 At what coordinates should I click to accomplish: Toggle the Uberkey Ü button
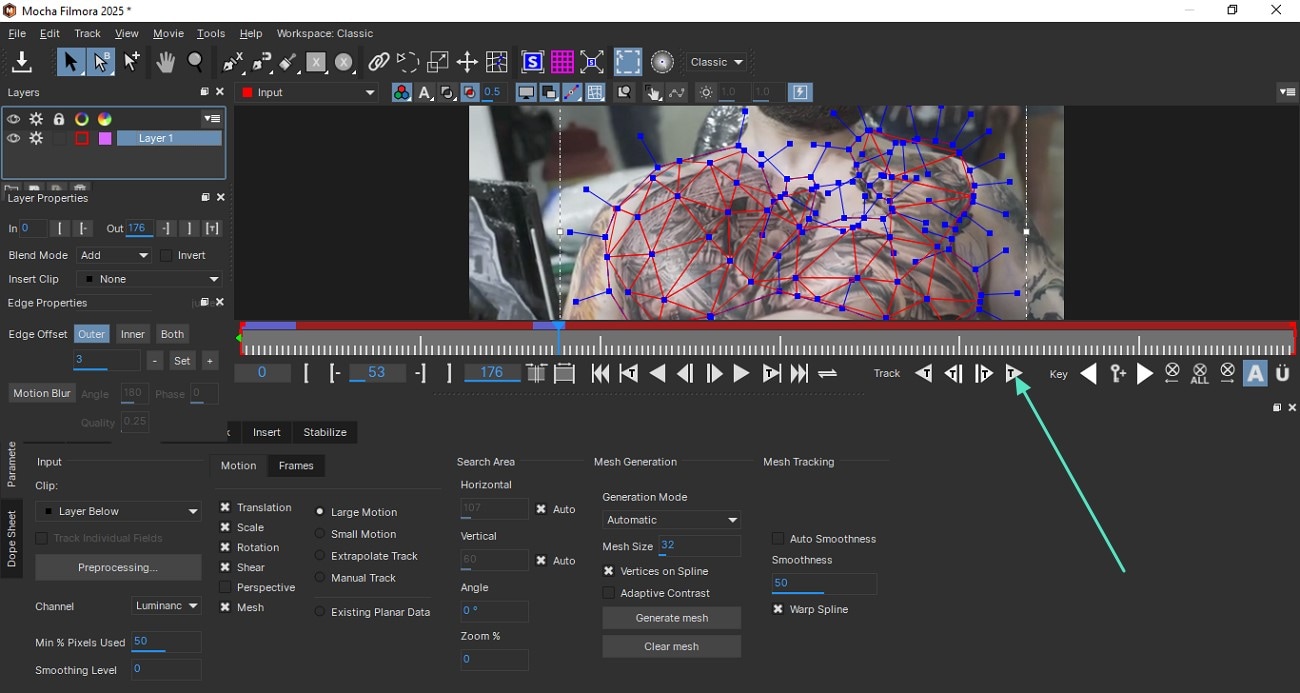point(1283,374)
